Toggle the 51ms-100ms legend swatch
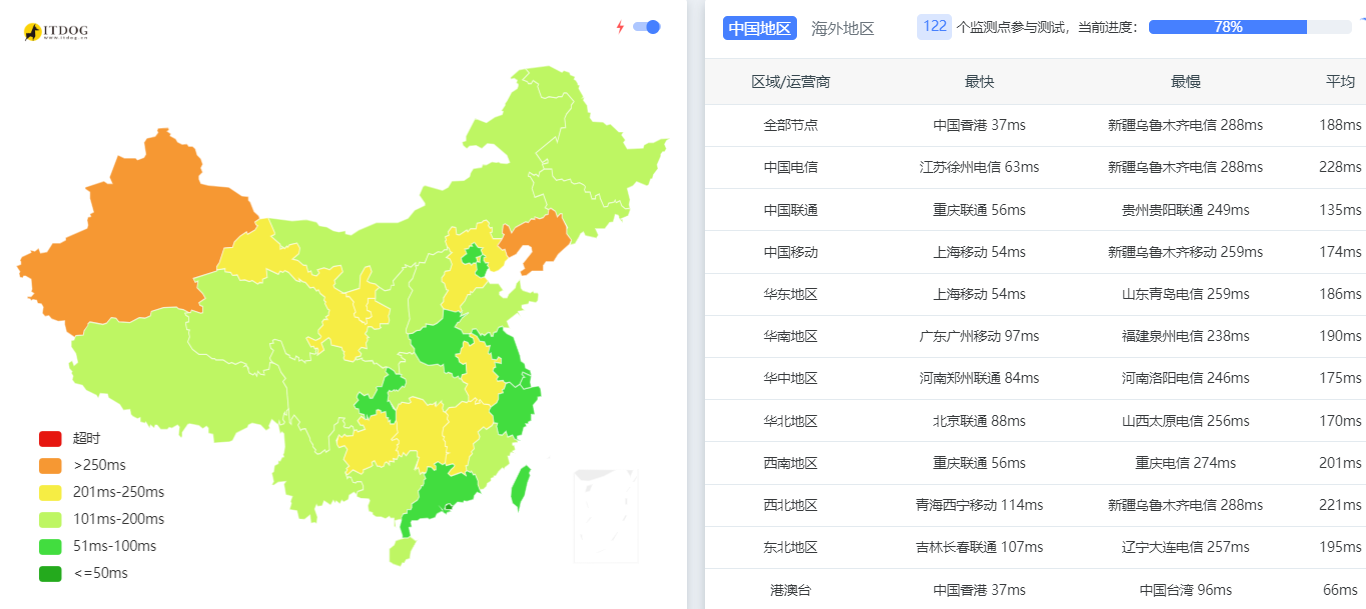Viewport: 1366px width, 609px height. click(50, 547)
